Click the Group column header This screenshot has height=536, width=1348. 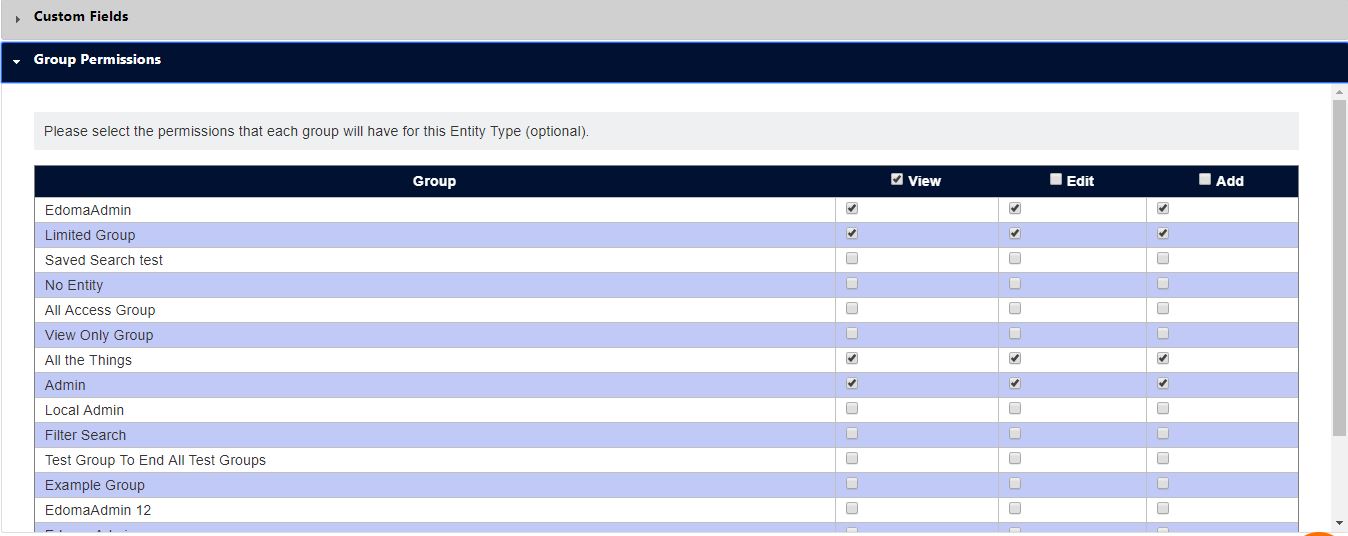point(434,181)
